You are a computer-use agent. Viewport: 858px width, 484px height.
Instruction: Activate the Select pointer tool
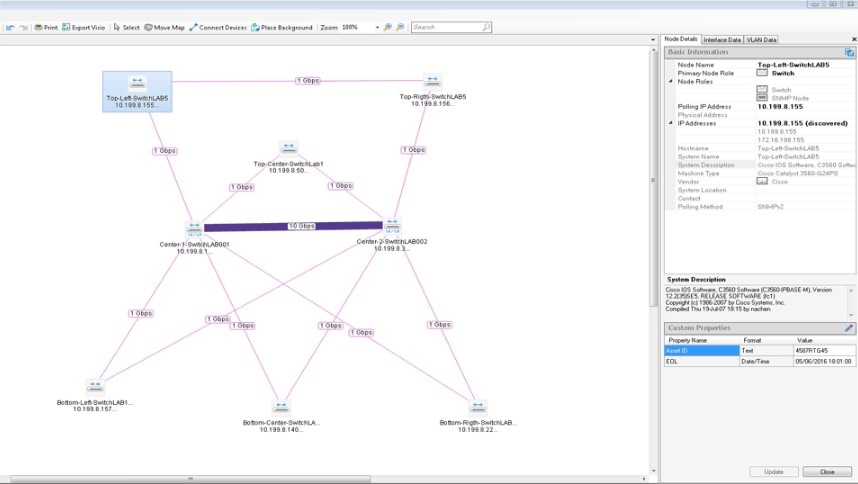126,27
